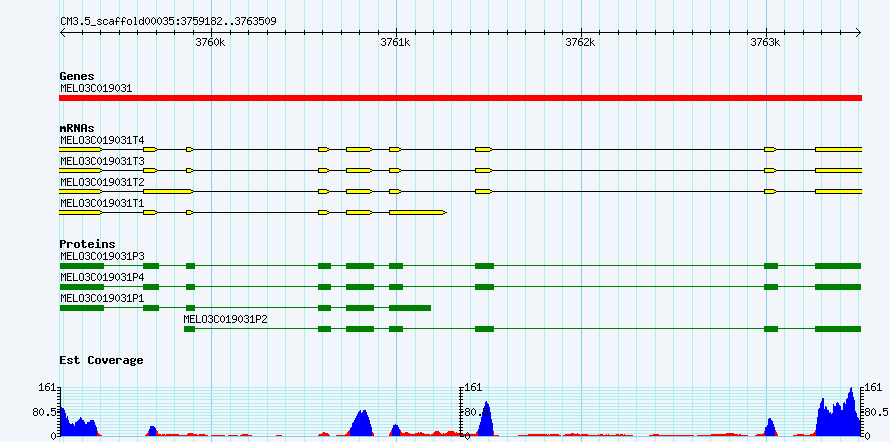Click the blue coverage peak near 3761.5k
Screen dimensions: 890x442
tap(486, 420)
